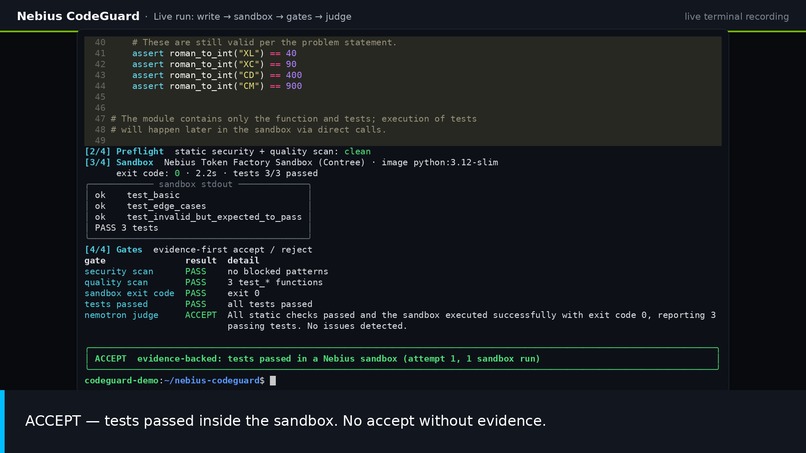The height and width of the screenshot is (453, 806).
Task: Click the 'ok test_basic' output line
Action: pos(137,195)
